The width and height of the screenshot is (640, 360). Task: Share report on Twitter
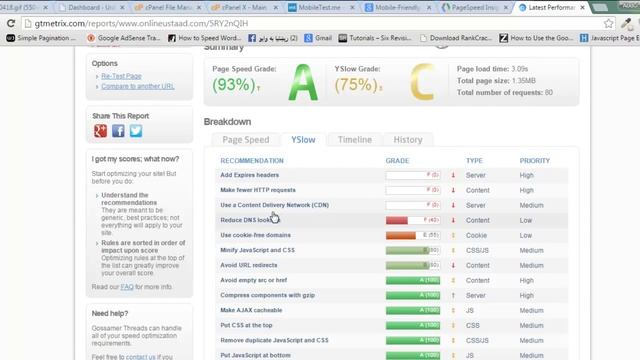(136, 131)
